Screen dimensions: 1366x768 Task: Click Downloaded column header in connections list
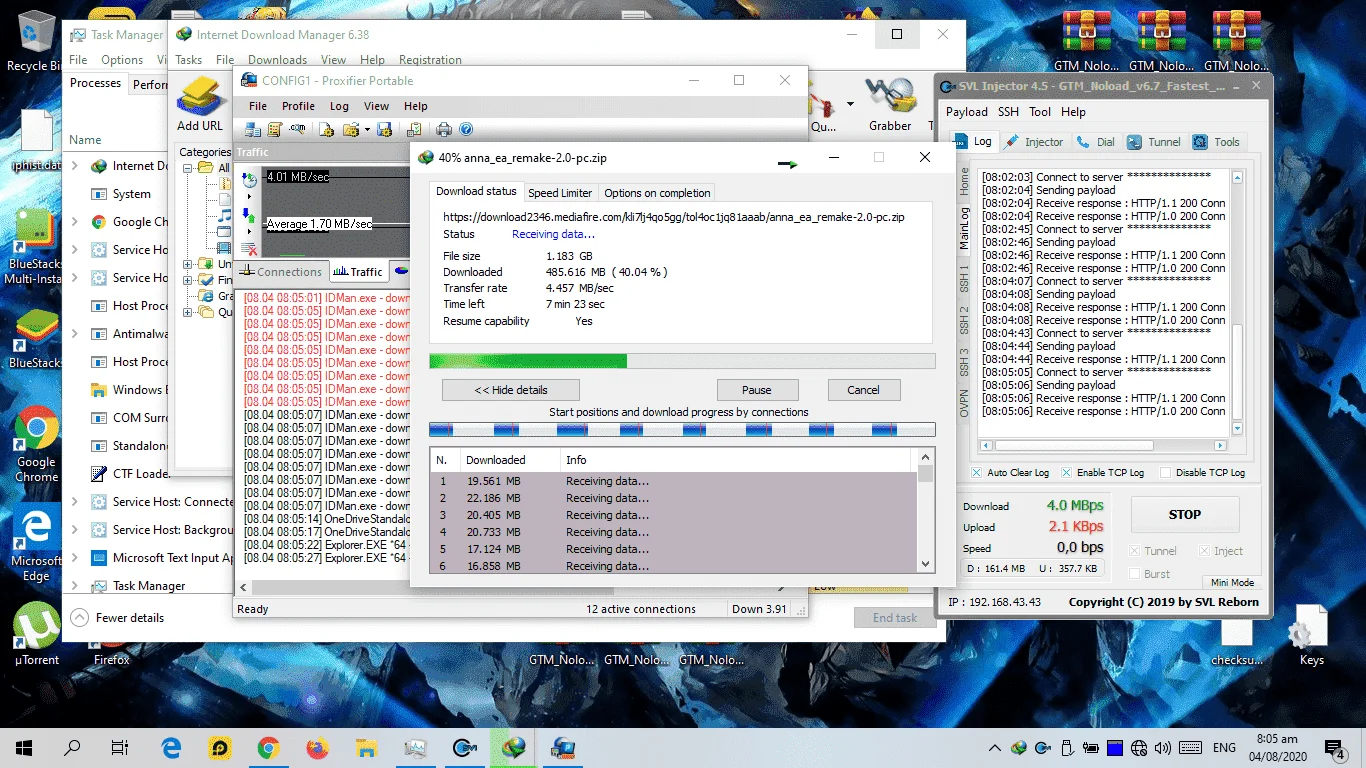click(508, 460)
